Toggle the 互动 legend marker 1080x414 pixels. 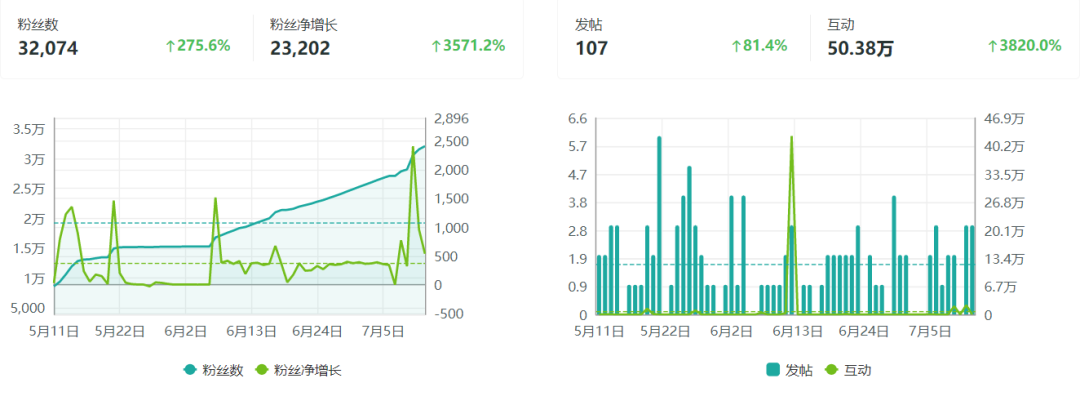tap(831, 370)
